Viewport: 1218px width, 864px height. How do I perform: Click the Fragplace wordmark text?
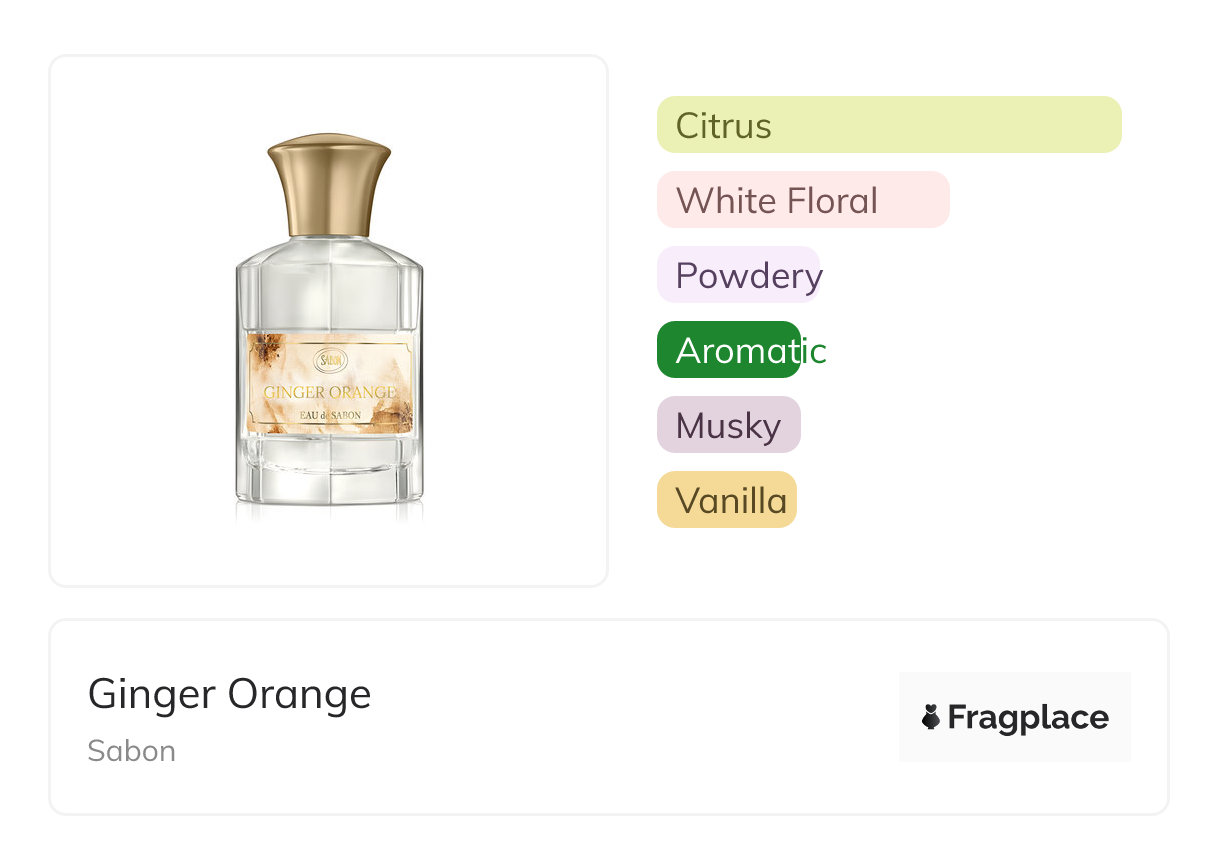click(x=1028, y=717)
